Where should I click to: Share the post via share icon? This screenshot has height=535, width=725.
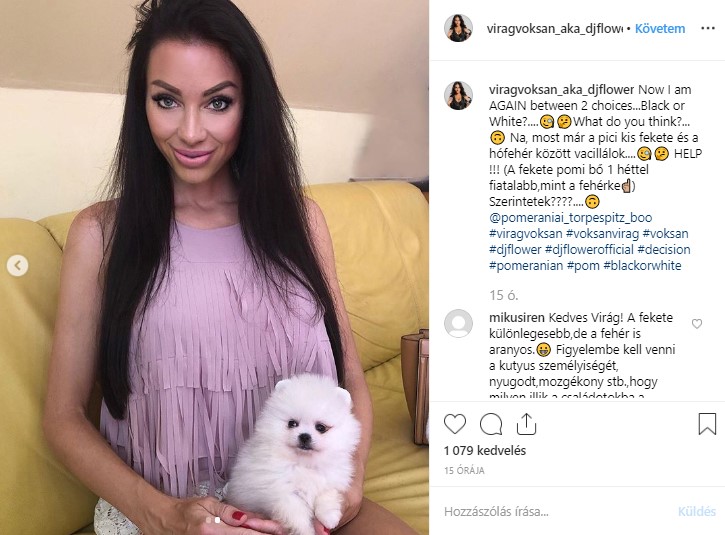coord(526,424)
